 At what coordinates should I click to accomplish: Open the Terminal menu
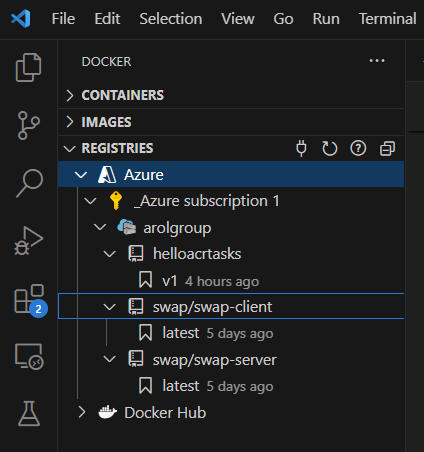[x=388, y=19]
